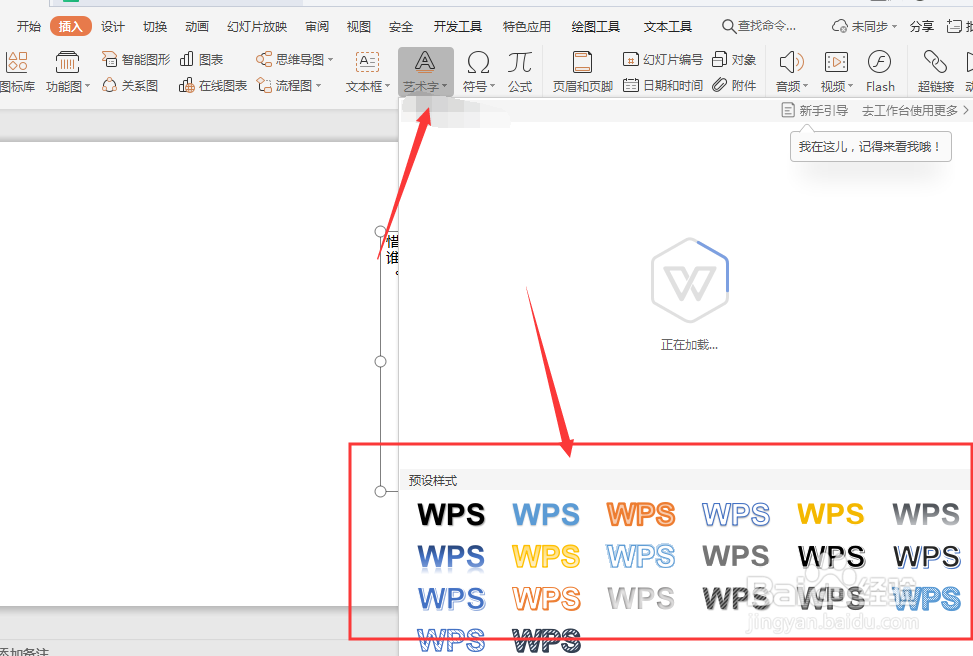Screen dimensions: 973x656
Task: Switch to the 绘图工具 tab
Action: tap(596, 26)
